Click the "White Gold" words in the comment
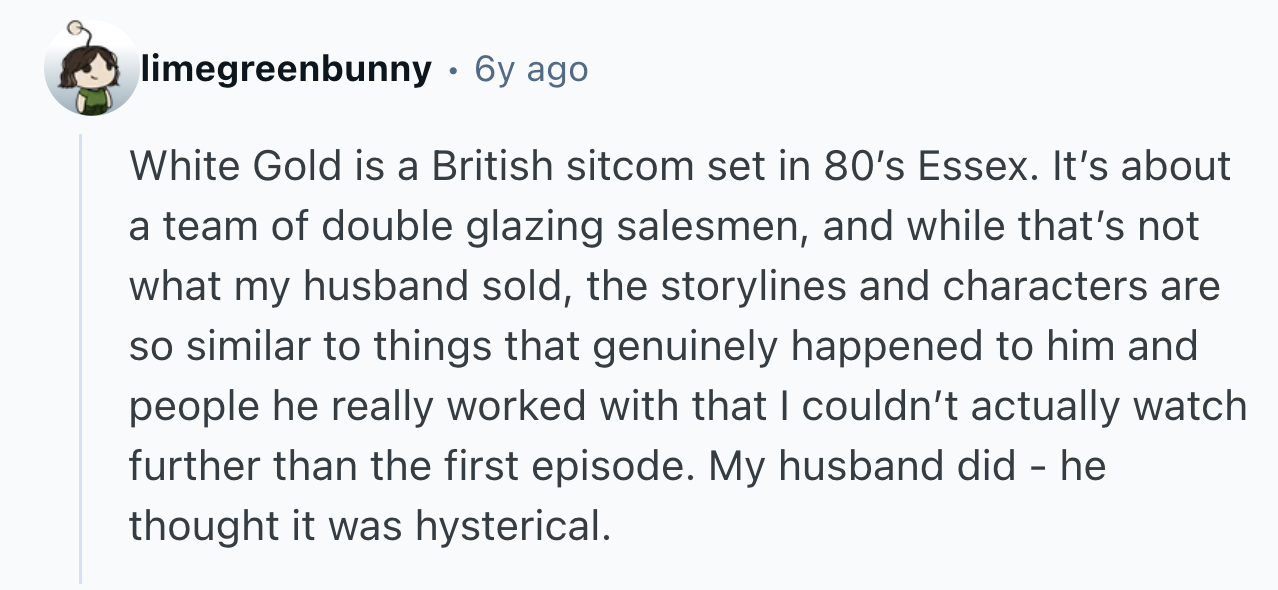The height and width of the screenshot is (590, 1278). tap(235, 166)
